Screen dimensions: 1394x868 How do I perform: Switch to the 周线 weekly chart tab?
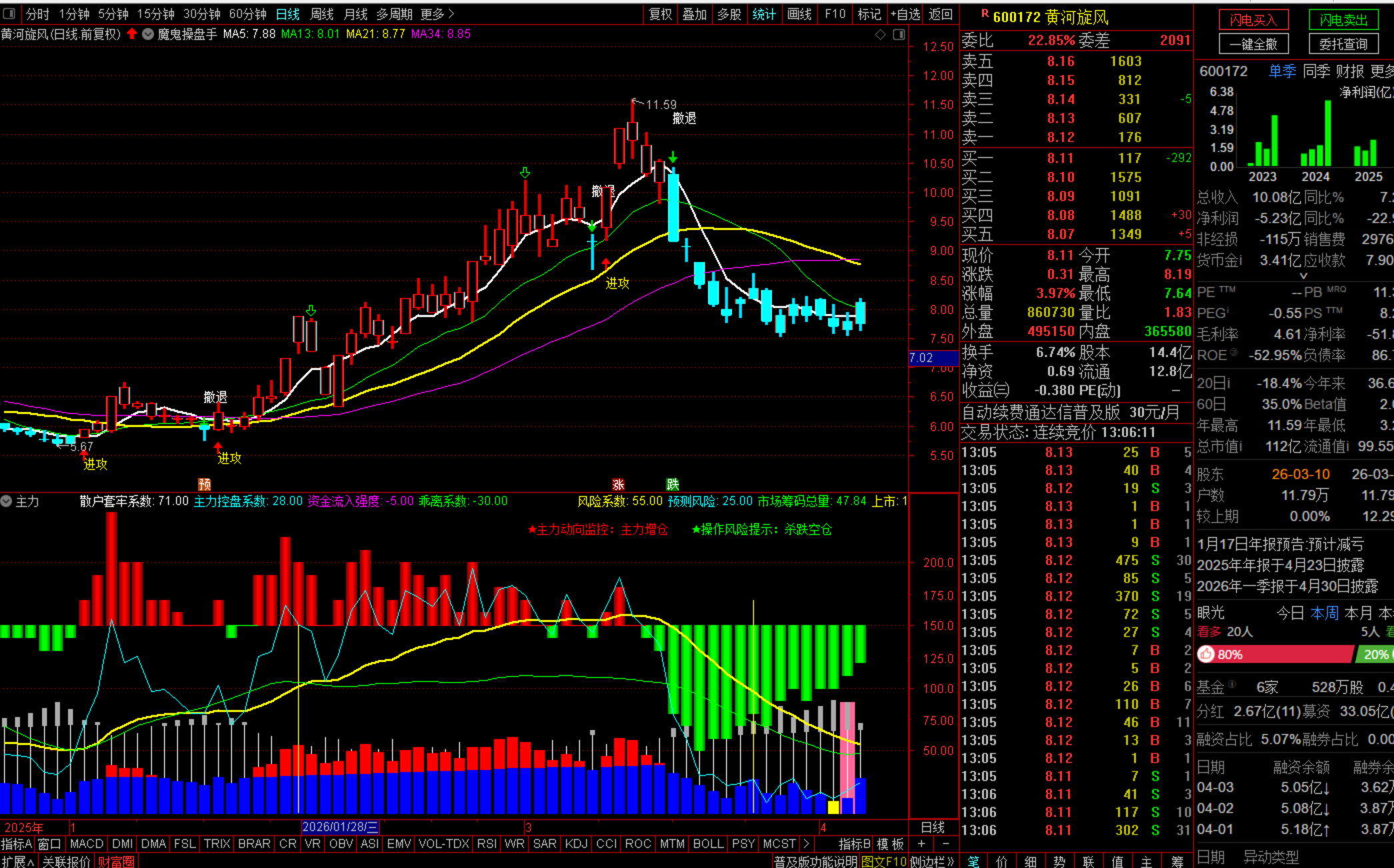(x=322, y=14)
